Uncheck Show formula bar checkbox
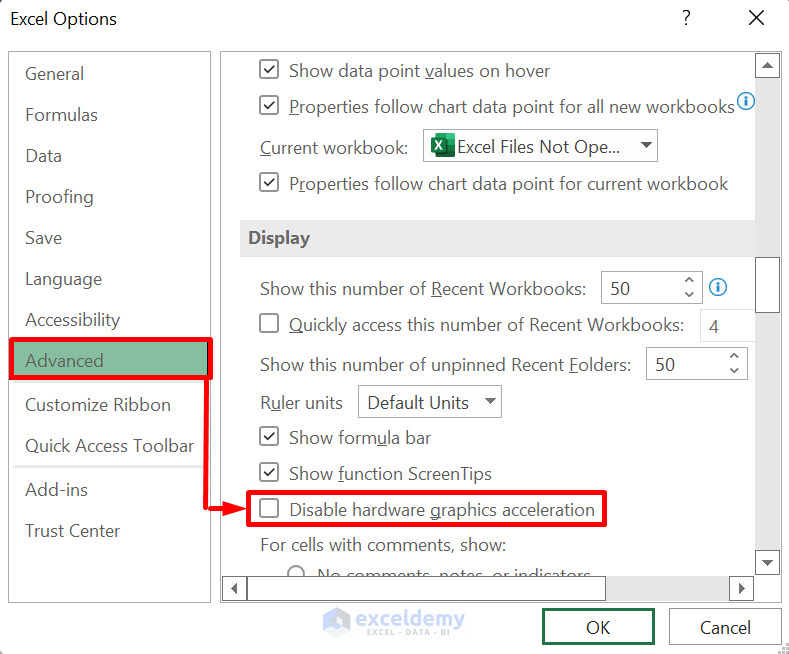Screen dimensions: 789x654 click(269, 437)
